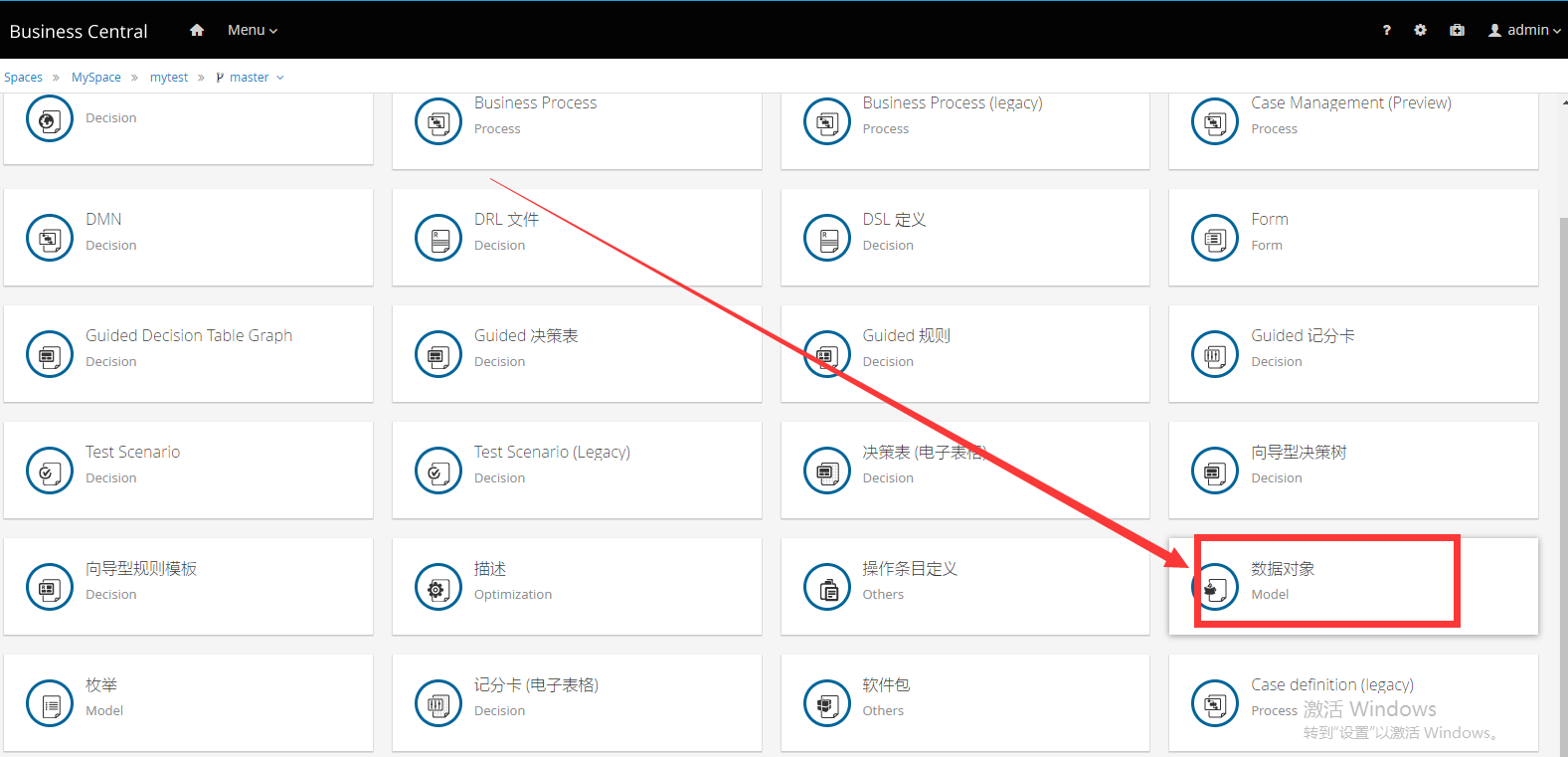The height and width of the screenshot is (757, 1568).
Task: Go to Spaces breadcrumb link
Action: [23, 78]
